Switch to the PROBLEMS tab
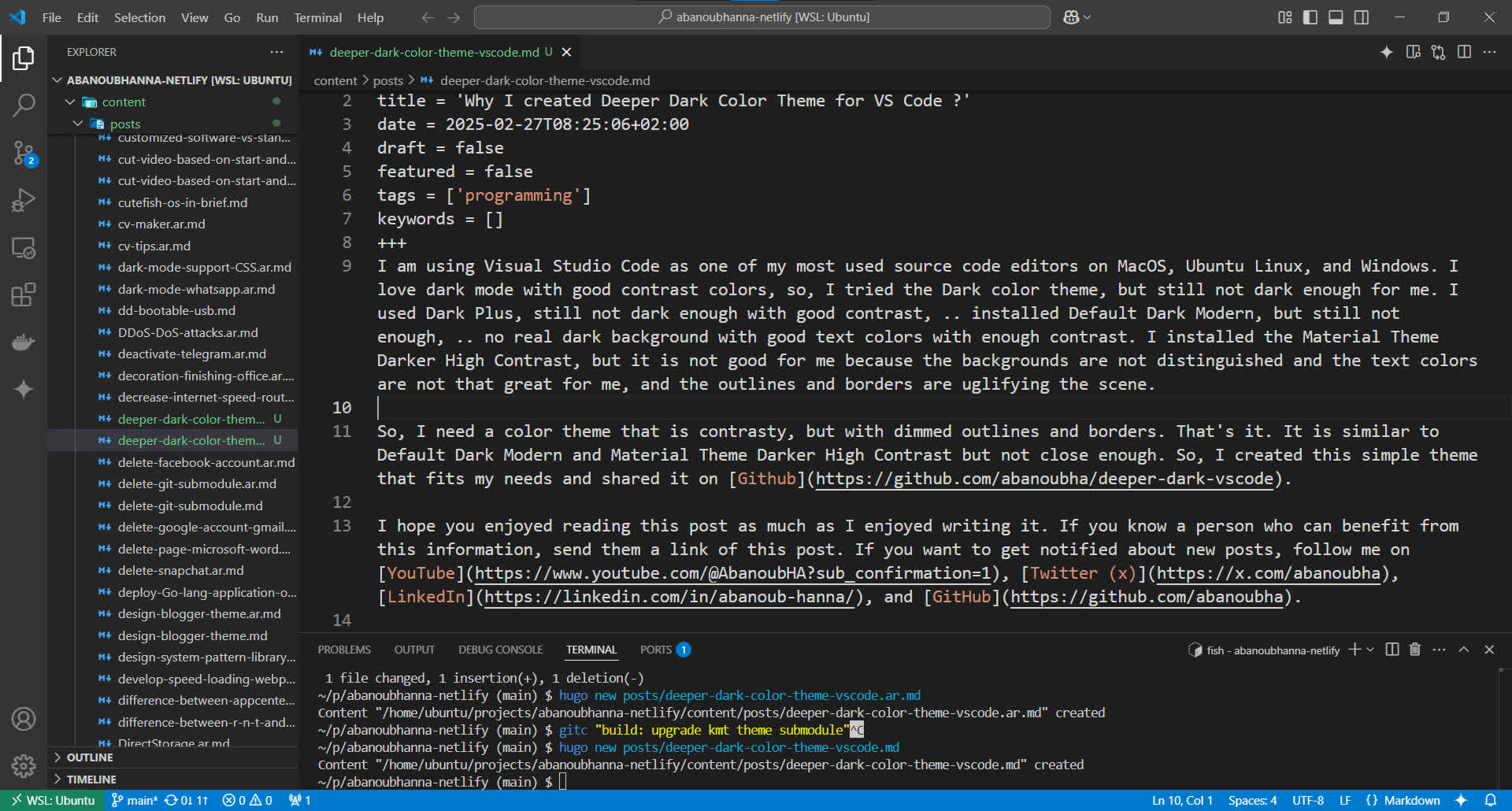Image resolution: width=1512 pixels, height=811 pixels. click(344, 650)
